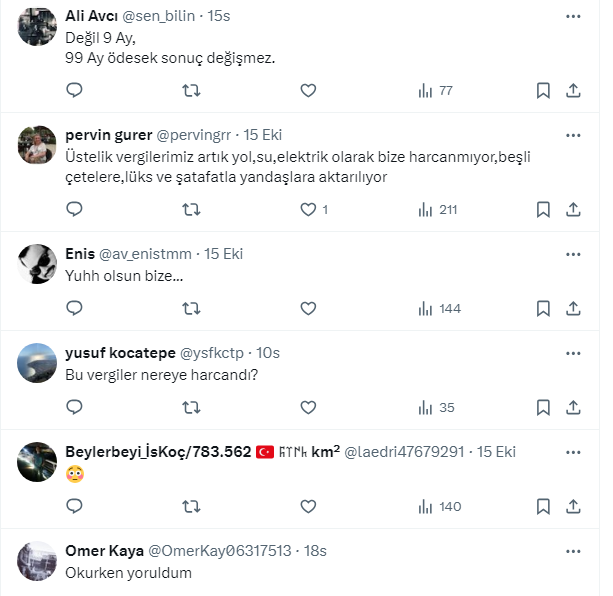Retweet Ali Avcı's tweet

pyautogui.click(x=190, y=90)
